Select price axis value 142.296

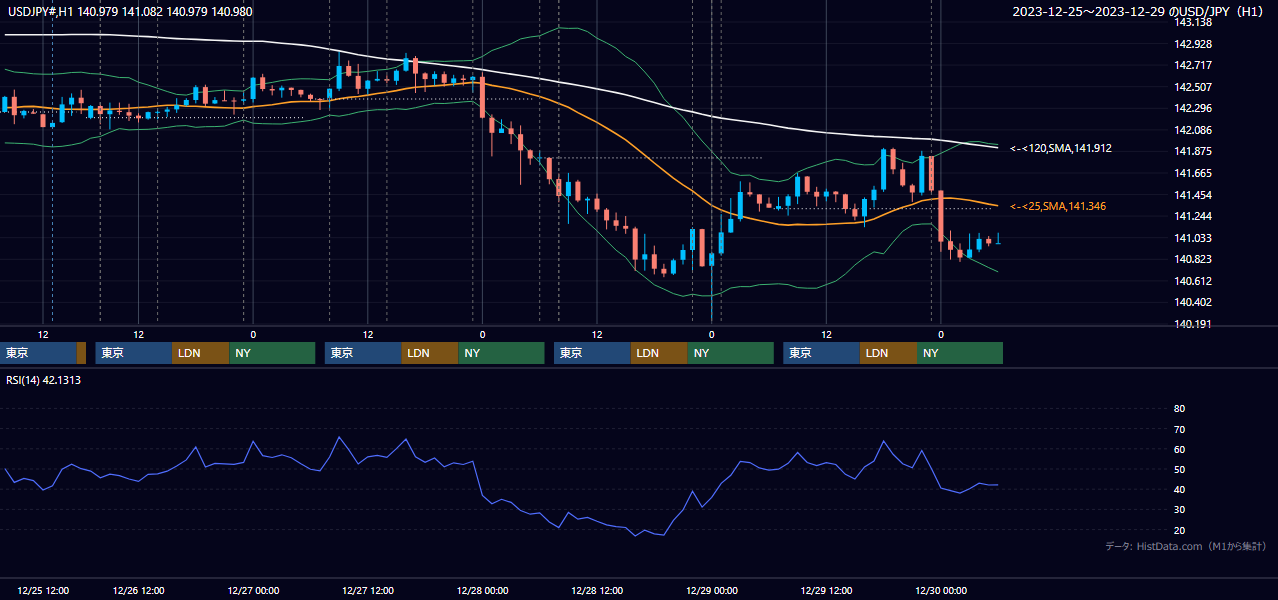point(1192,108)
